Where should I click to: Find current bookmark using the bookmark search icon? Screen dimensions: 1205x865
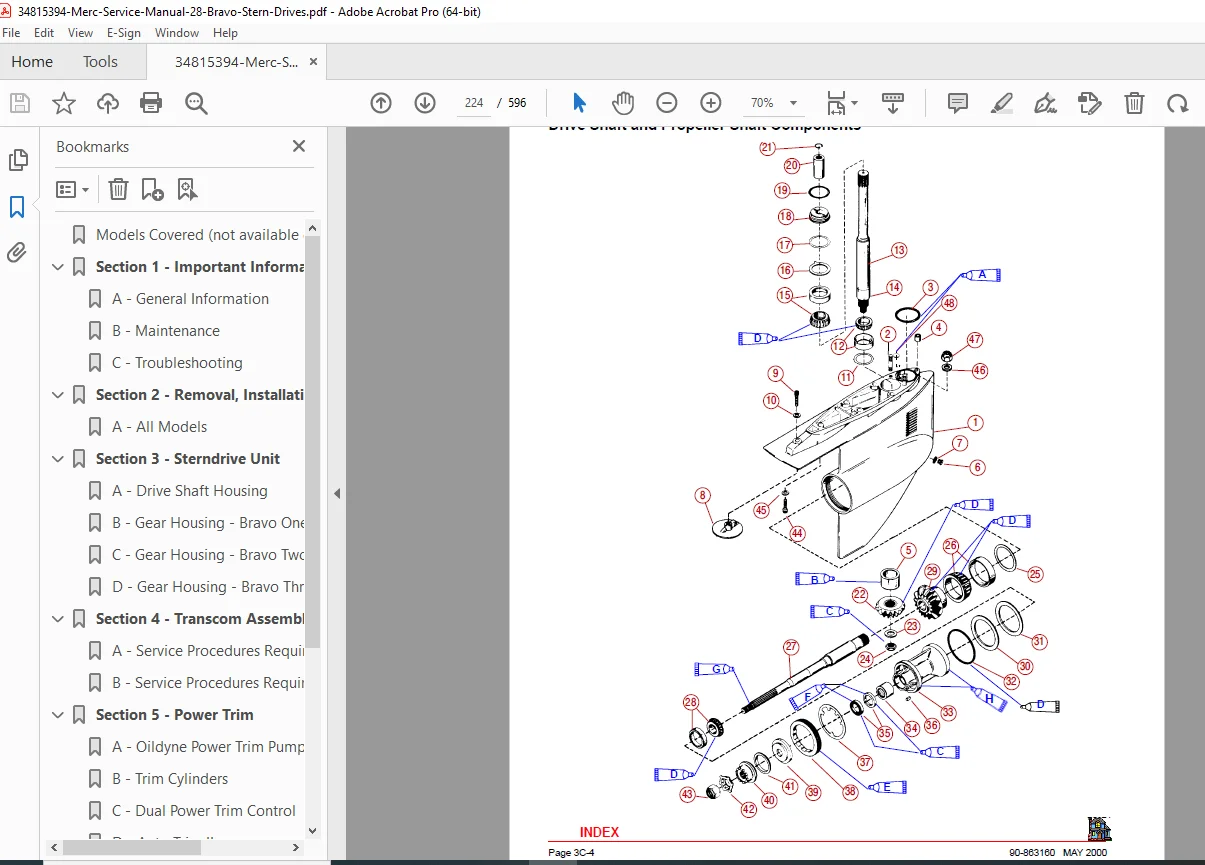[187, 189]
